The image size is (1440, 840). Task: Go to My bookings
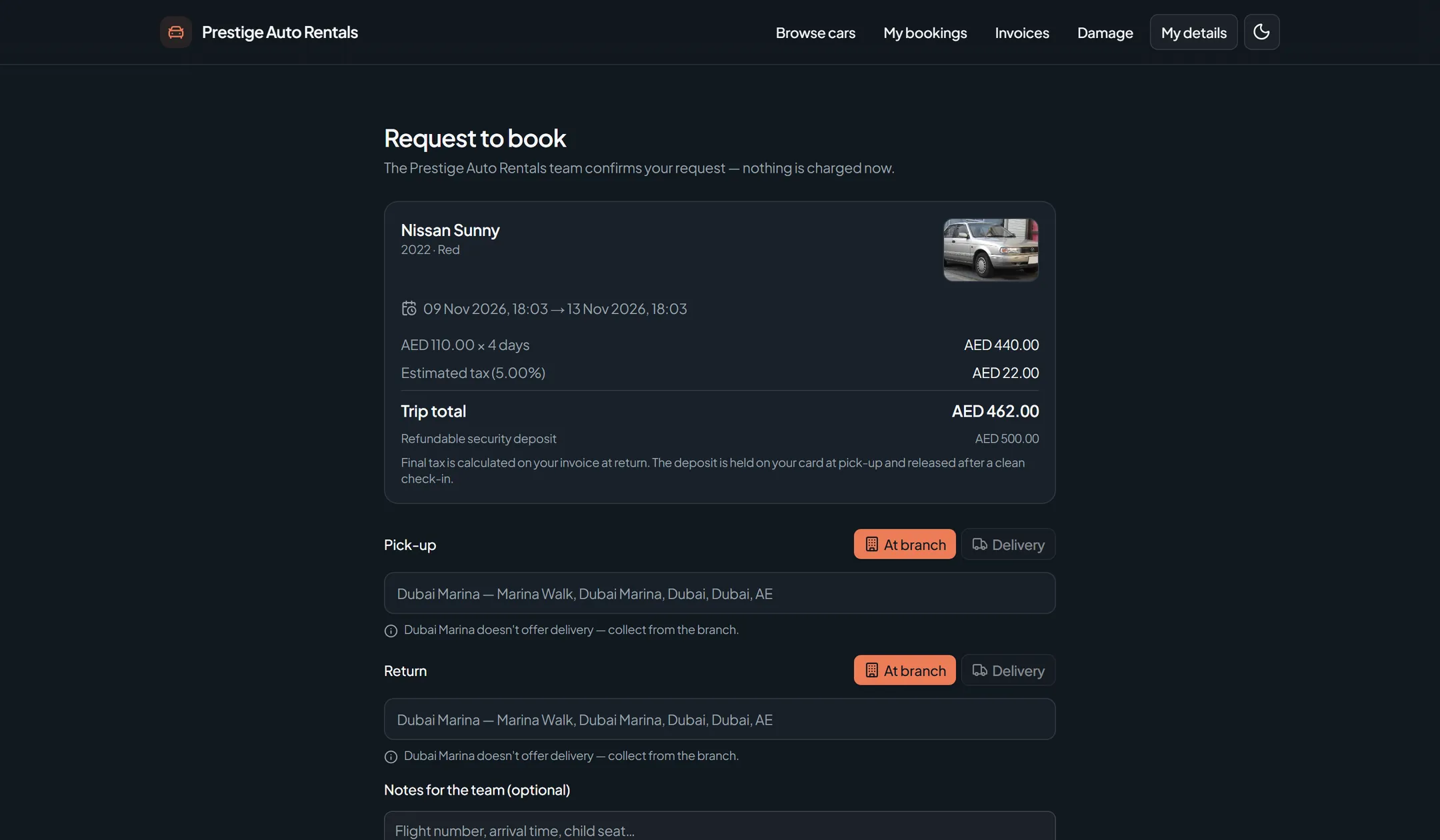pyautogui.click(x=925, y=32)
